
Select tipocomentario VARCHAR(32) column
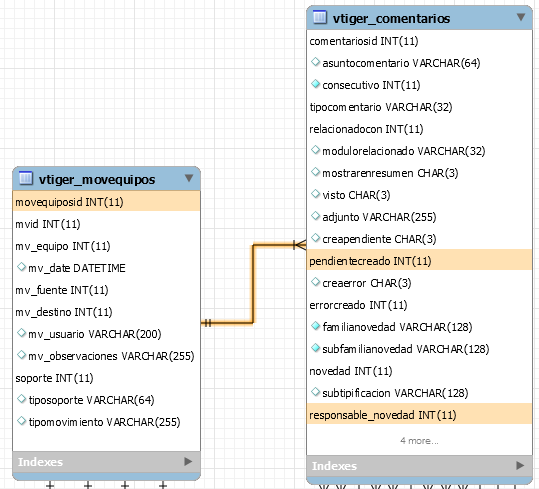pyautogui.click(x=419, y=107)
